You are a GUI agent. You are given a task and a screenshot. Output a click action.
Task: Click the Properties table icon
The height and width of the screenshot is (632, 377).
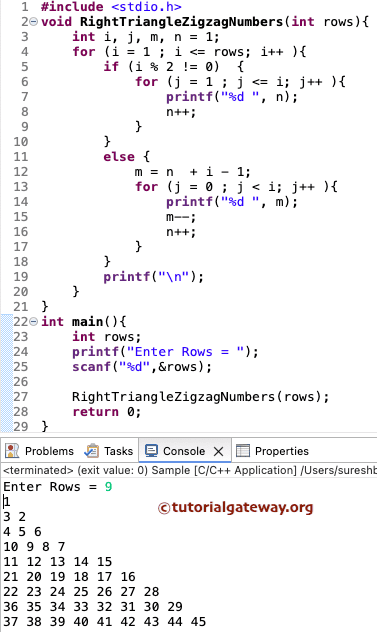pyautogui.click(x=243, y=451)
